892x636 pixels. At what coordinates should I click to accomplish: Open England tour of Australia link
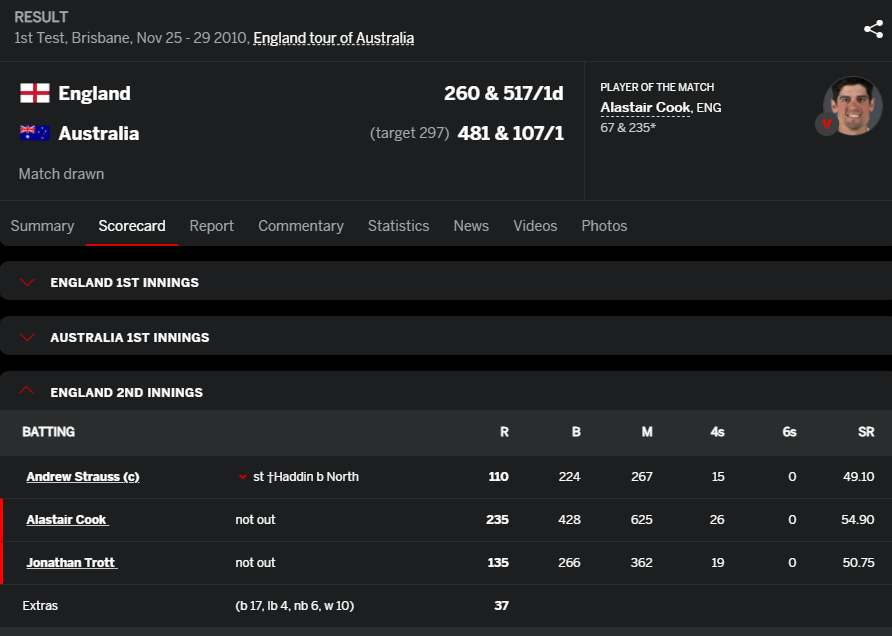tap(333, 38)
